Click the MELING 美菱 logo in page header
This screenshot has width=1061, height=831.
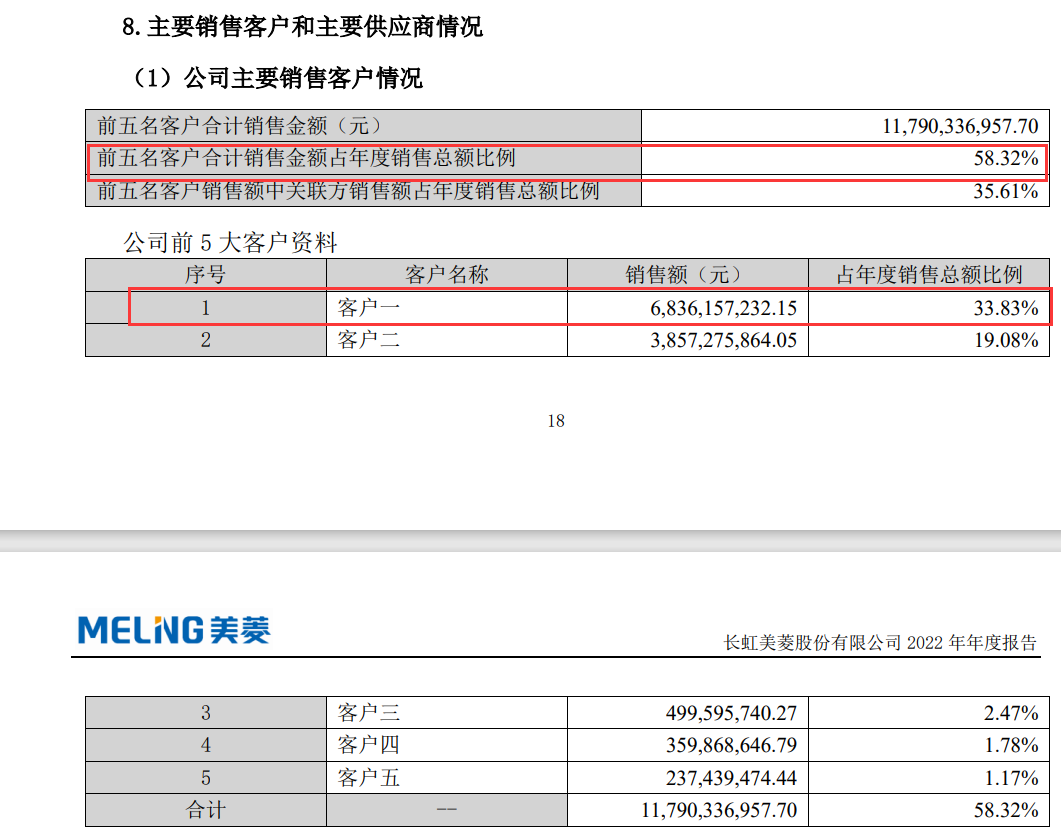click(174, 630)
